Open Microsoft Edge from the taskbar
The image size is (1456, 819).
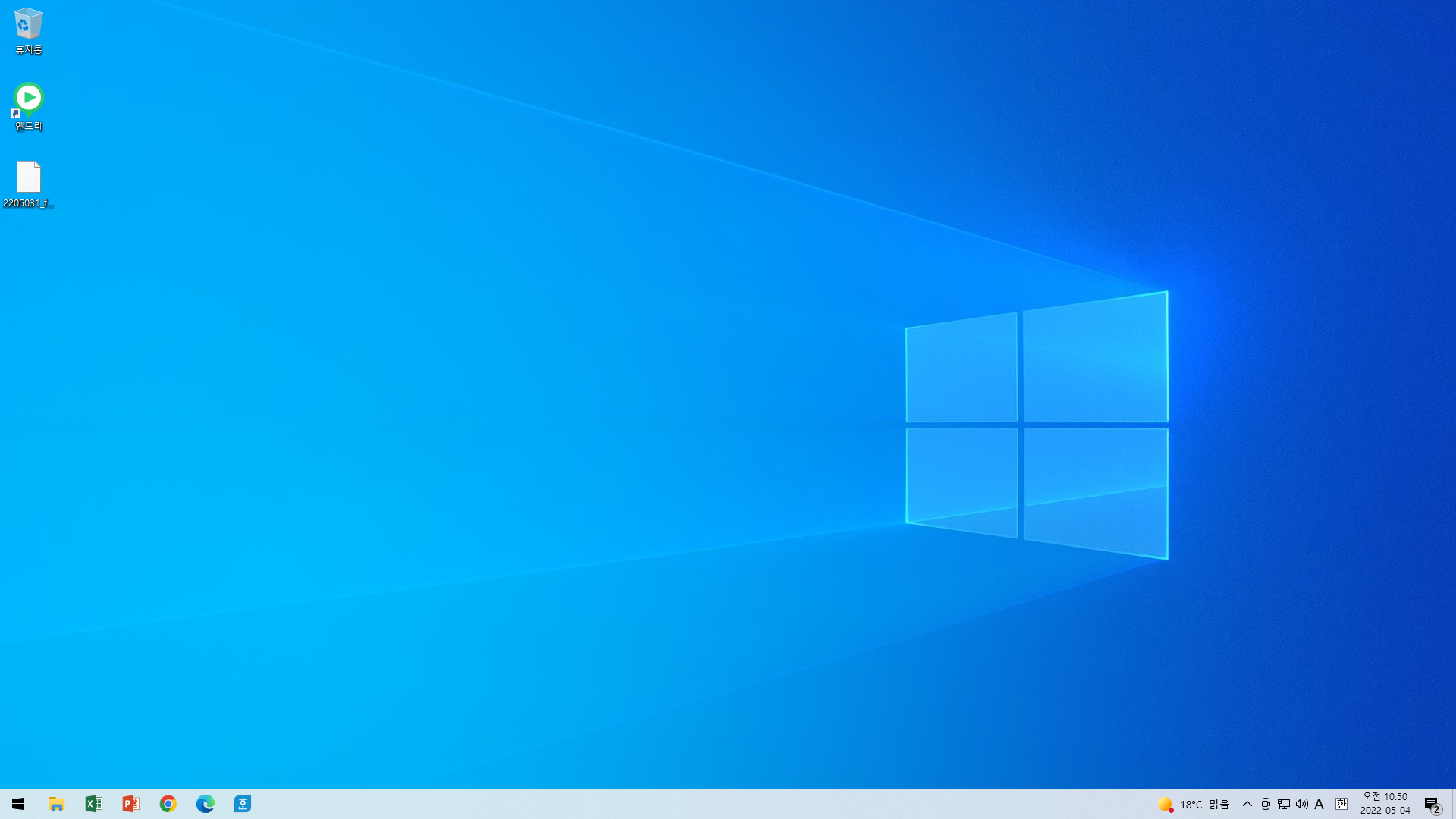205,804
